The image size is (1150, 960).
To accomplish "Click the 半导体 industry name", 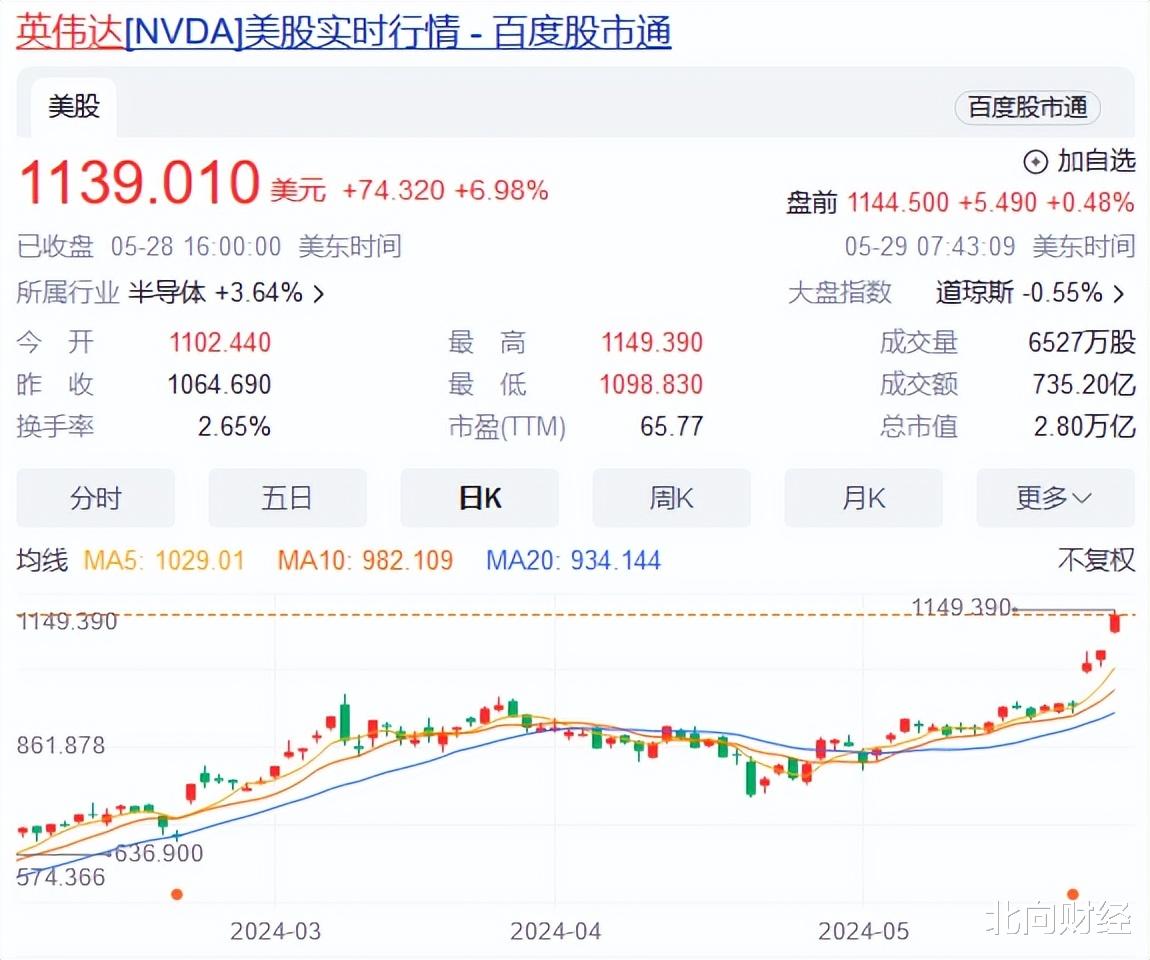I will click(167, 293).
